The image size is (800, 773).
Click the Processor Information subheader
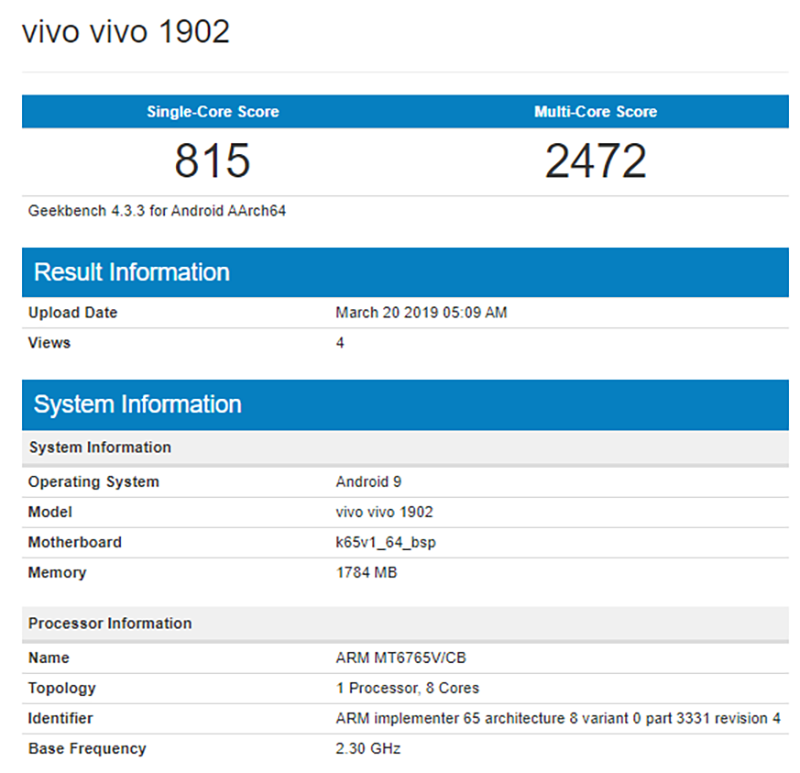pos(405,624)
